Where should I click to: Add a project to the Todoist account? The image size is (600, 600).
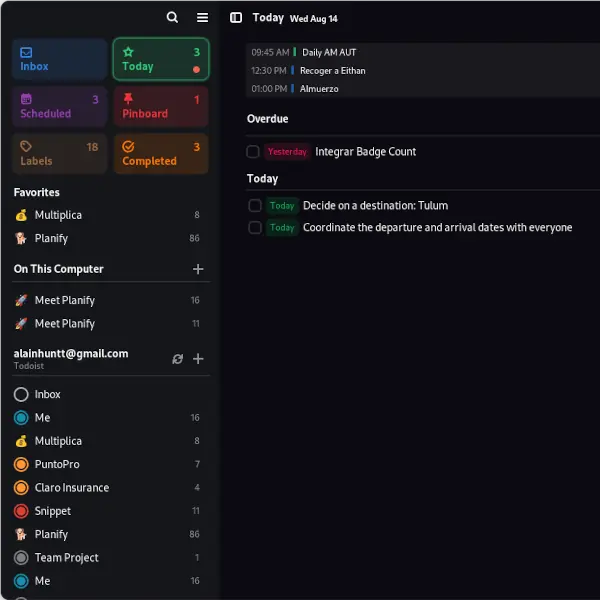[198, 359]
